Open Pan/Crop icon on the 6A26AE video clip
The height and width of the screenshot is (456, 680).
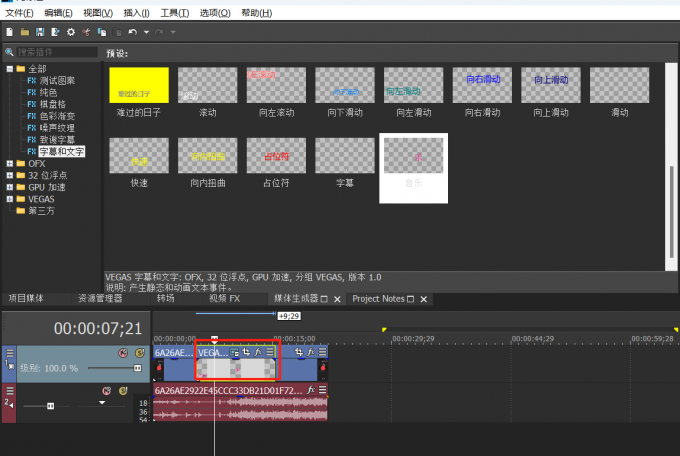[299, 352]
